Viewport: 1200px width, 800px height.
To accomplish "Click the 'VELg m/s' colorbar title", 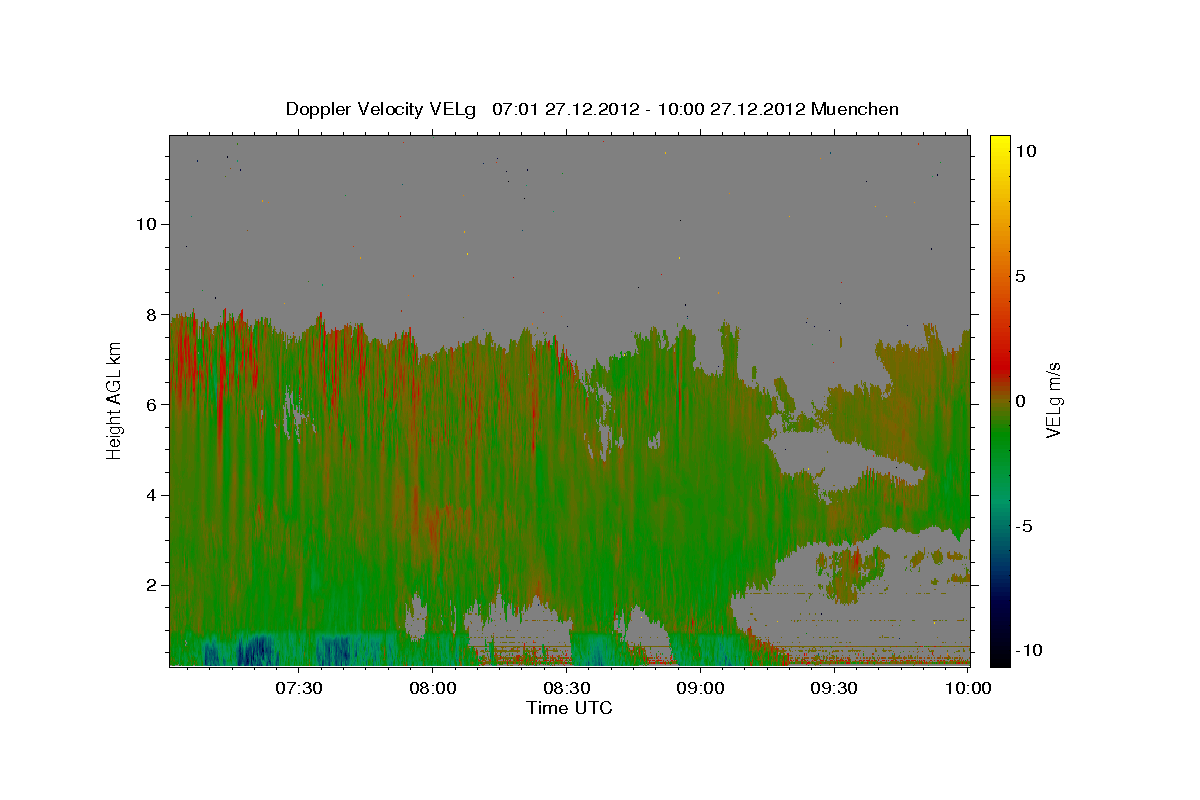I will click(1055, 401).
